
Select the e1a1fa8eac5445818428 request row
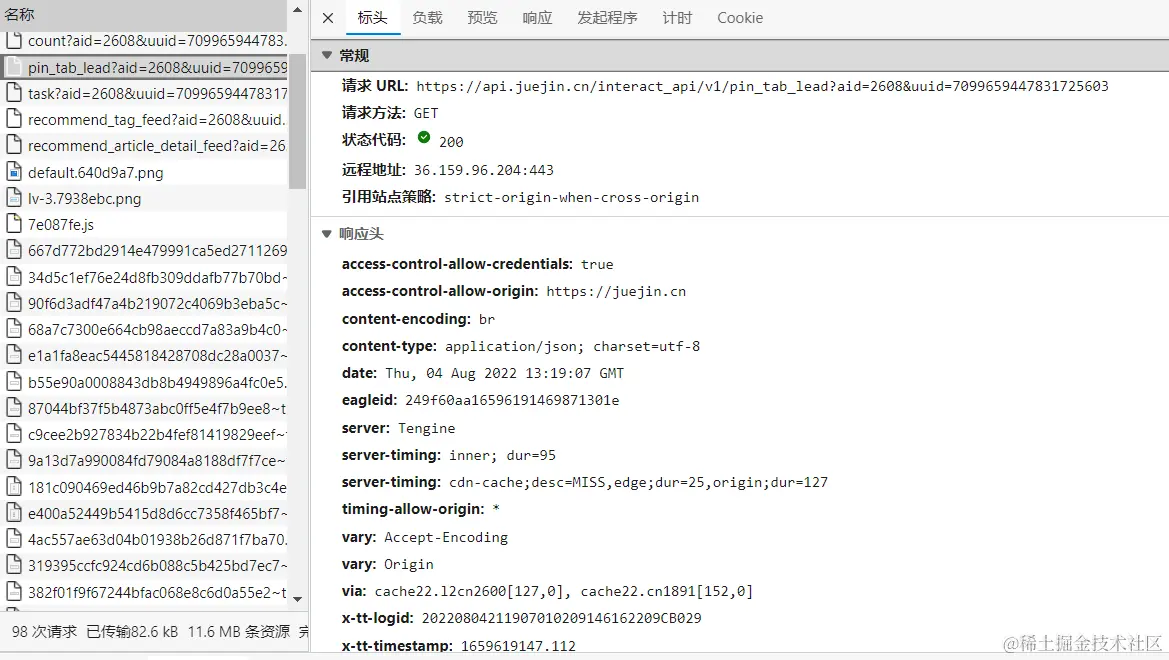coord(144,356)
